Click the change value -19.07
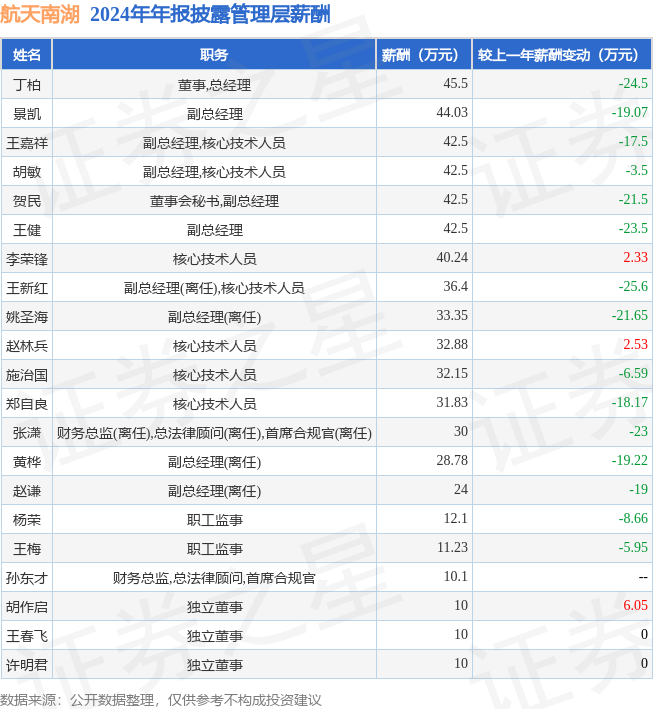The width and height of the screenshot is (653, 709). pos(630,113)
